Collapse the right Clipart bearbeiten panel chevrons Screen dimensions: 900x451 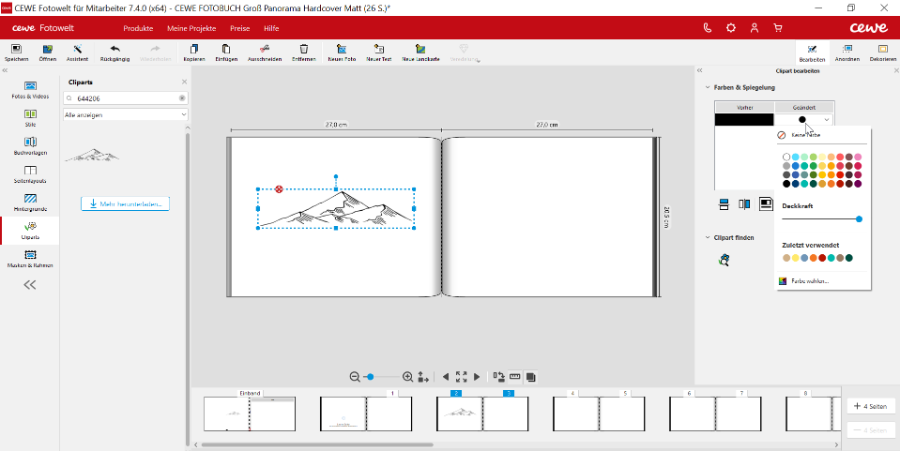[700, 71]
